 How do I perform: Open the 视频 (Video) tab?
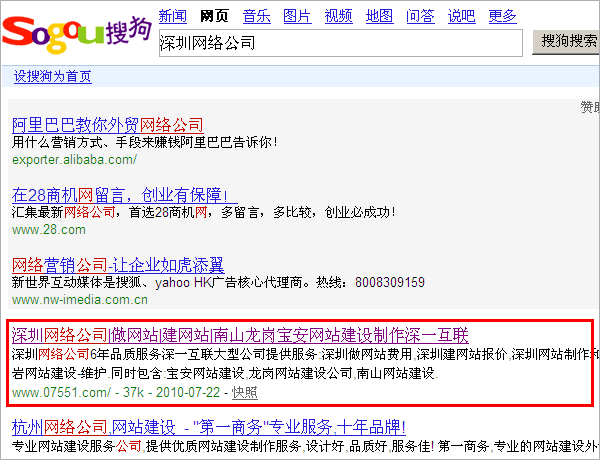click(338, 15)
